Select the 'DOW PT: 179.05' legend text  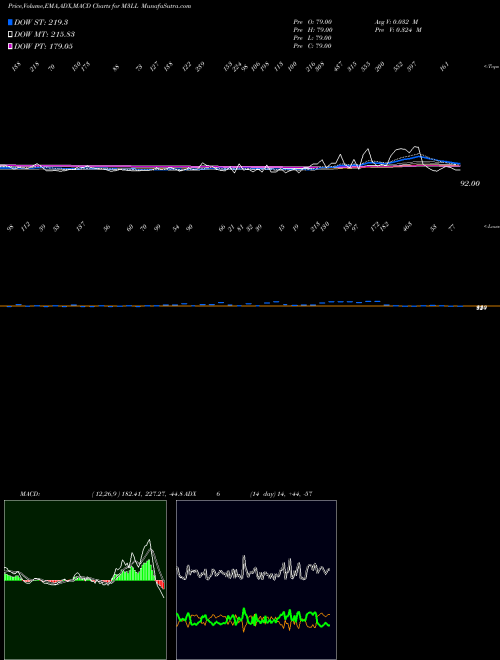[44, 46]
